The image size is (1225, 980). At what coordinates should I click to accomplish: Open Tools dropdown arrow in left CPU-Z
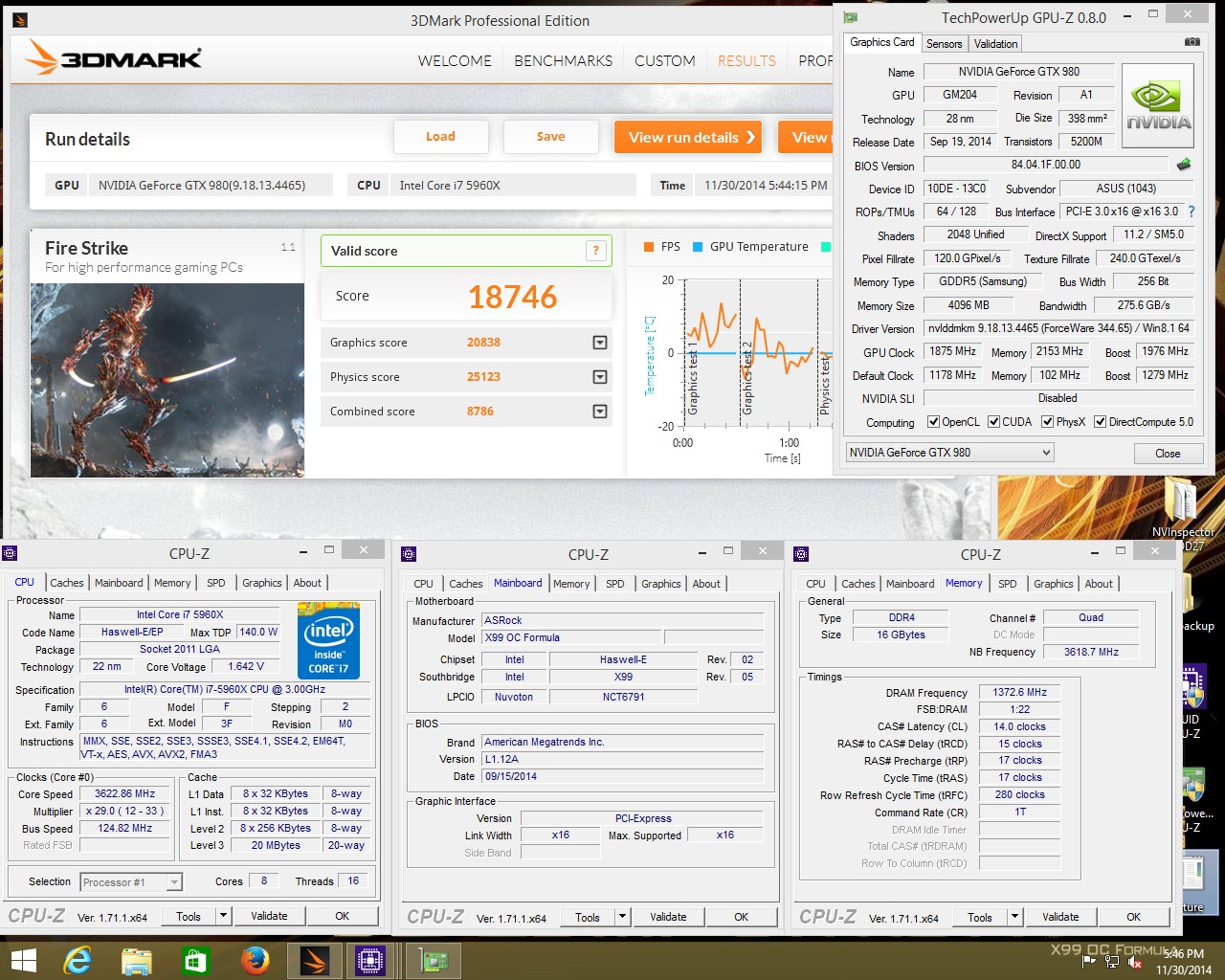(223, 916)
